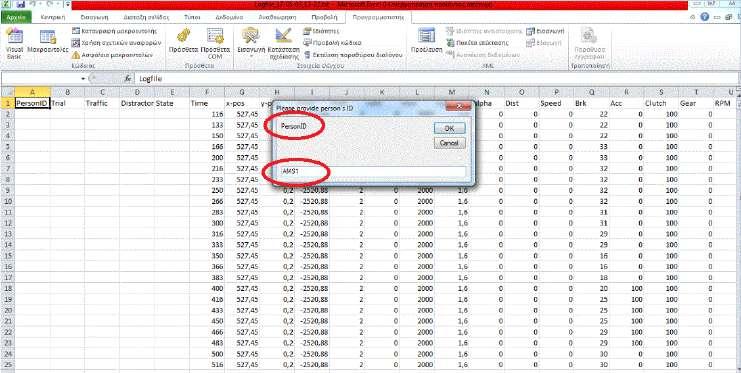Viewport: 741px width, 373px height.
Task: Open the Name Box dropdown arrow
Action: click(83, 78)
